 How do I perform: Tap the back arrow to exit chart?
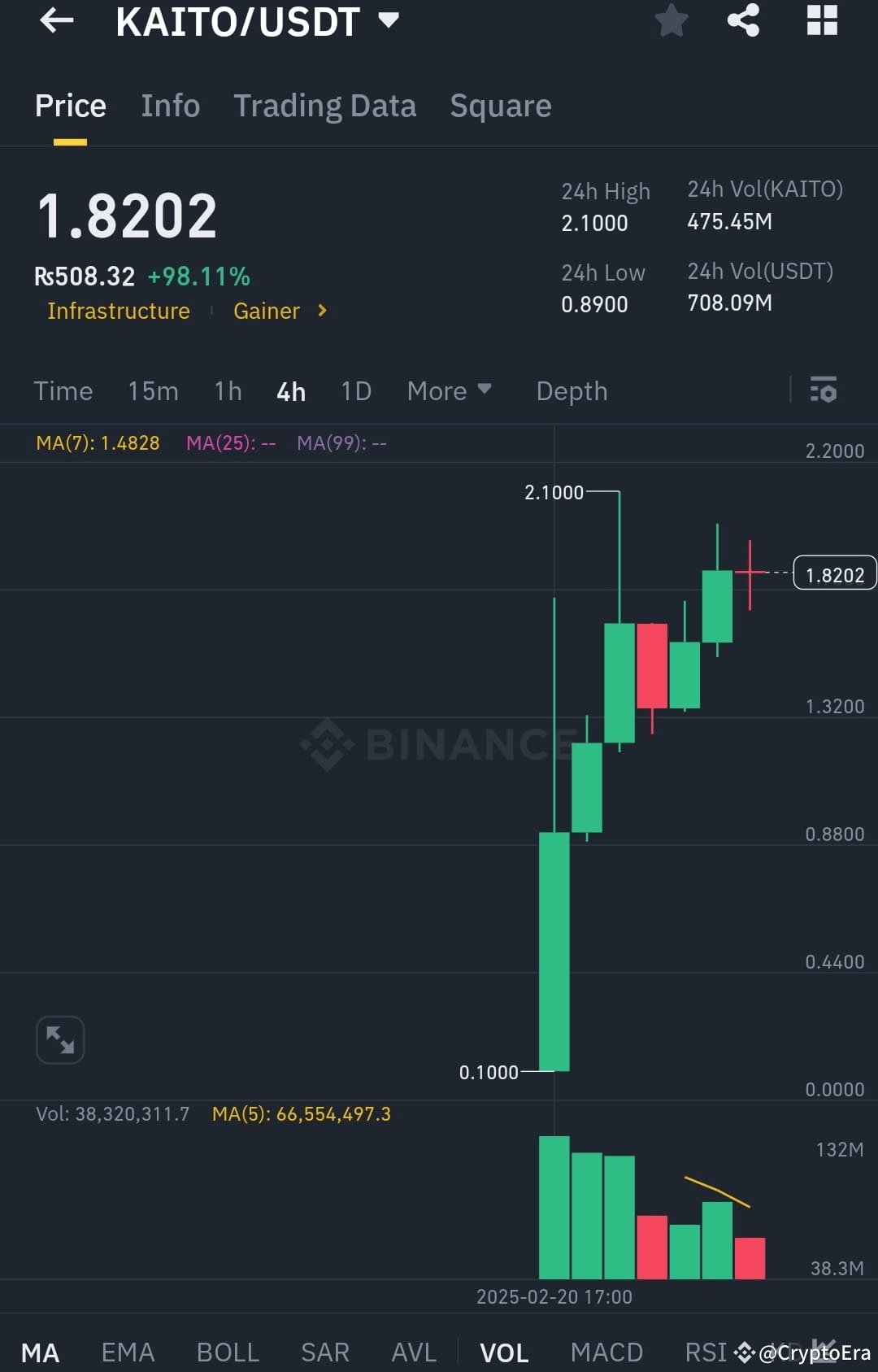coord(55,22)
